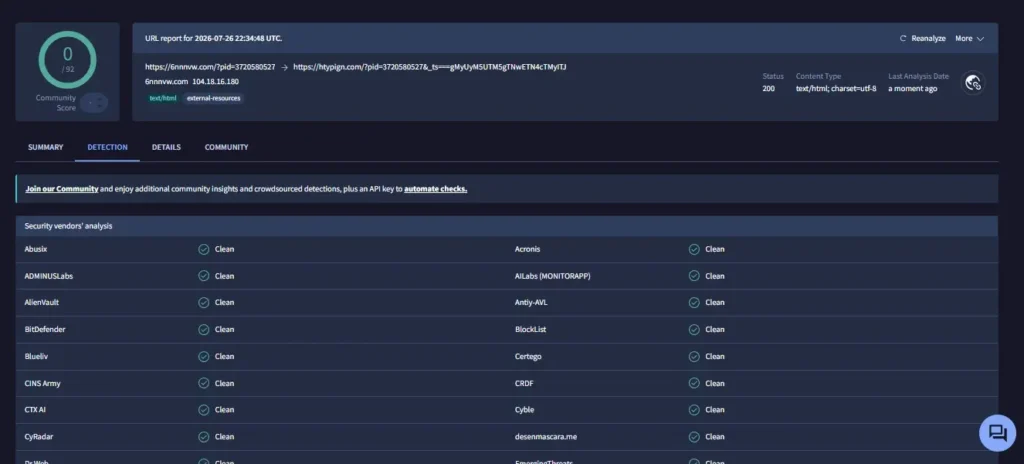Click the Clean check icon for Abusix

click(x=204, y=249)
